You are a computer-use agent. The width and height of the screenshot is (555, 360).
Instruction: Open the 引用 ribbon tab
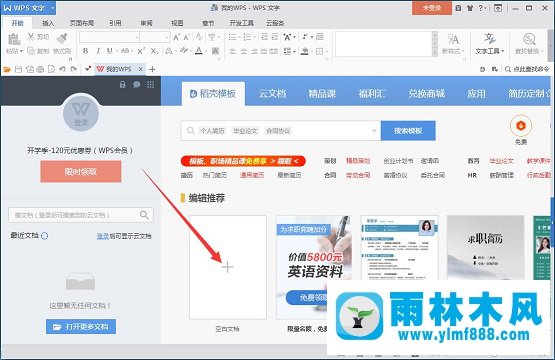click(115, 23)
